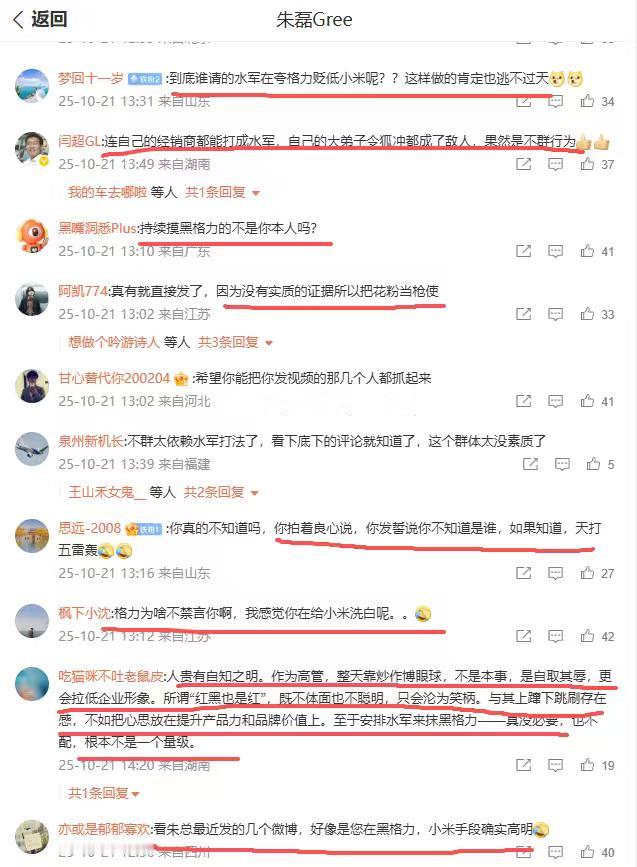Like the comment by 梦回十一岁

(x=587, y=101)
